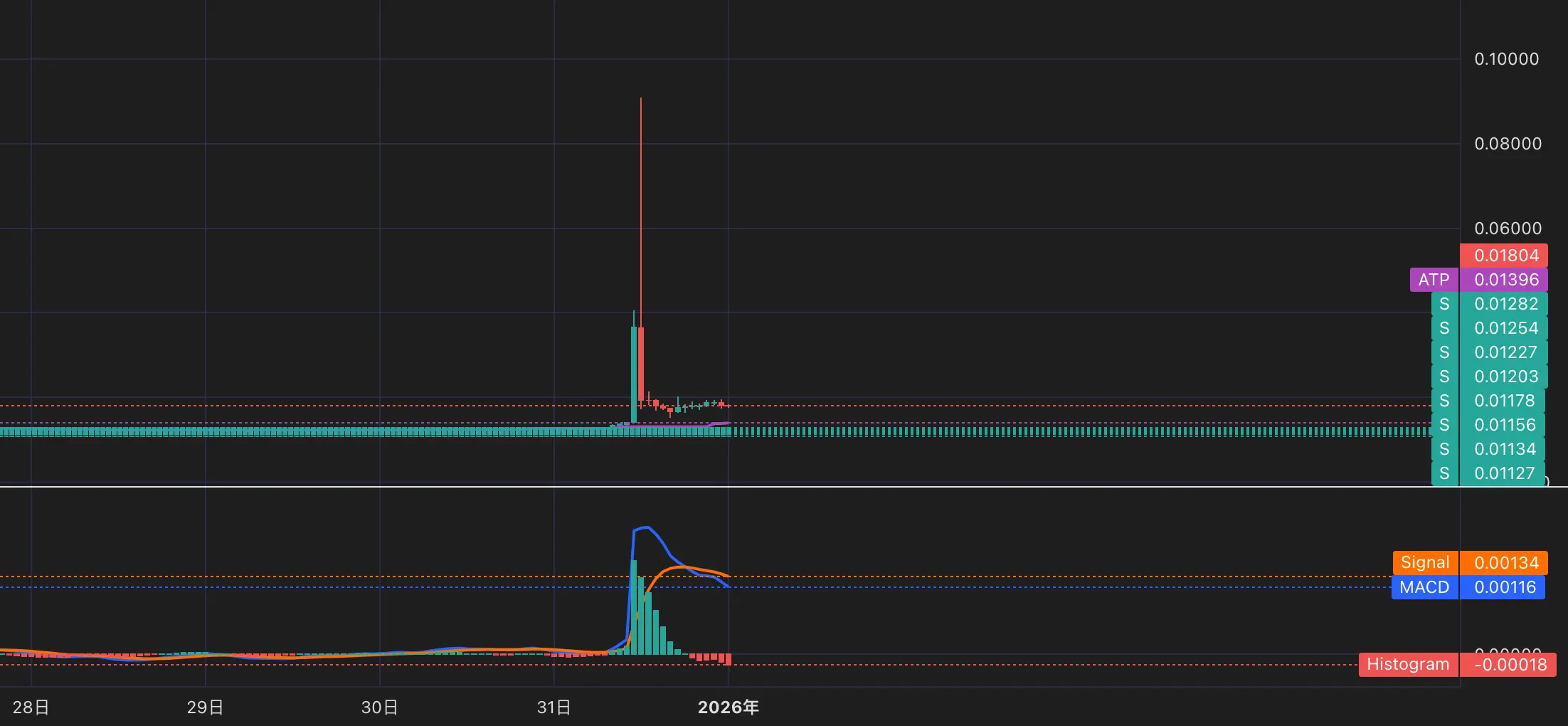Click the orange Signal indicator label

click(x=1425, y=563)
